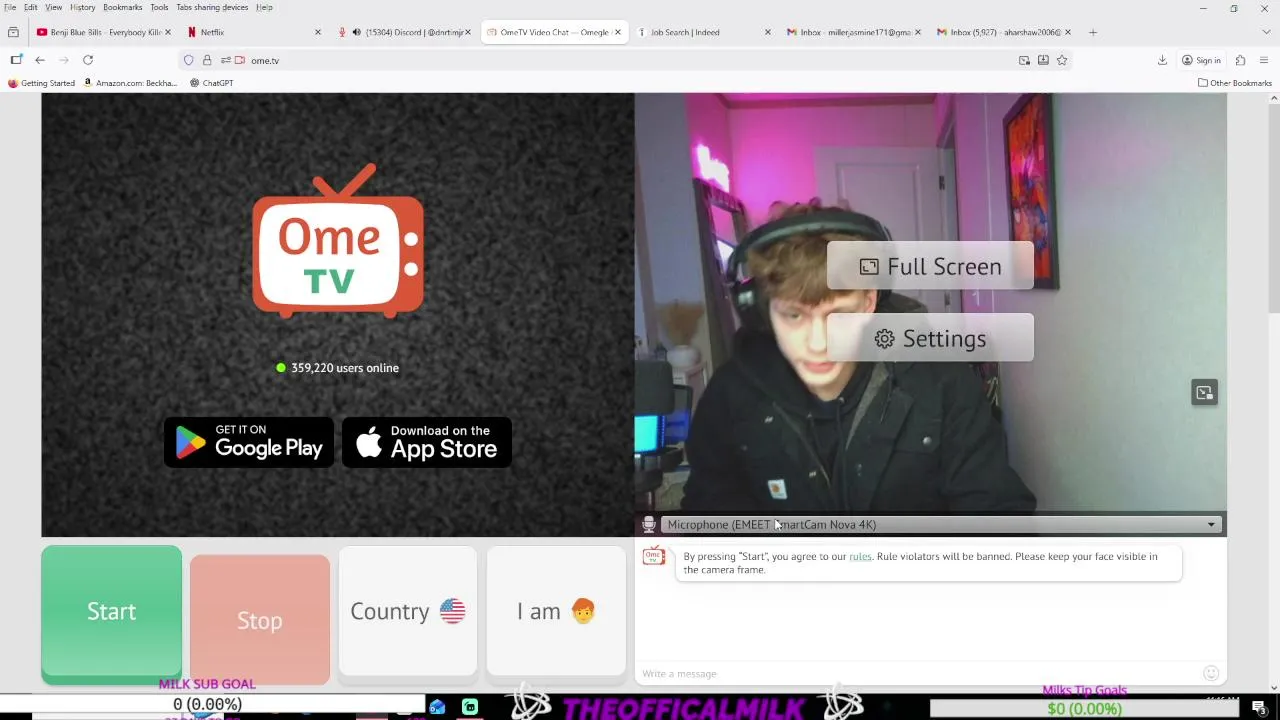Click the red Stop button

pos(260,620)
